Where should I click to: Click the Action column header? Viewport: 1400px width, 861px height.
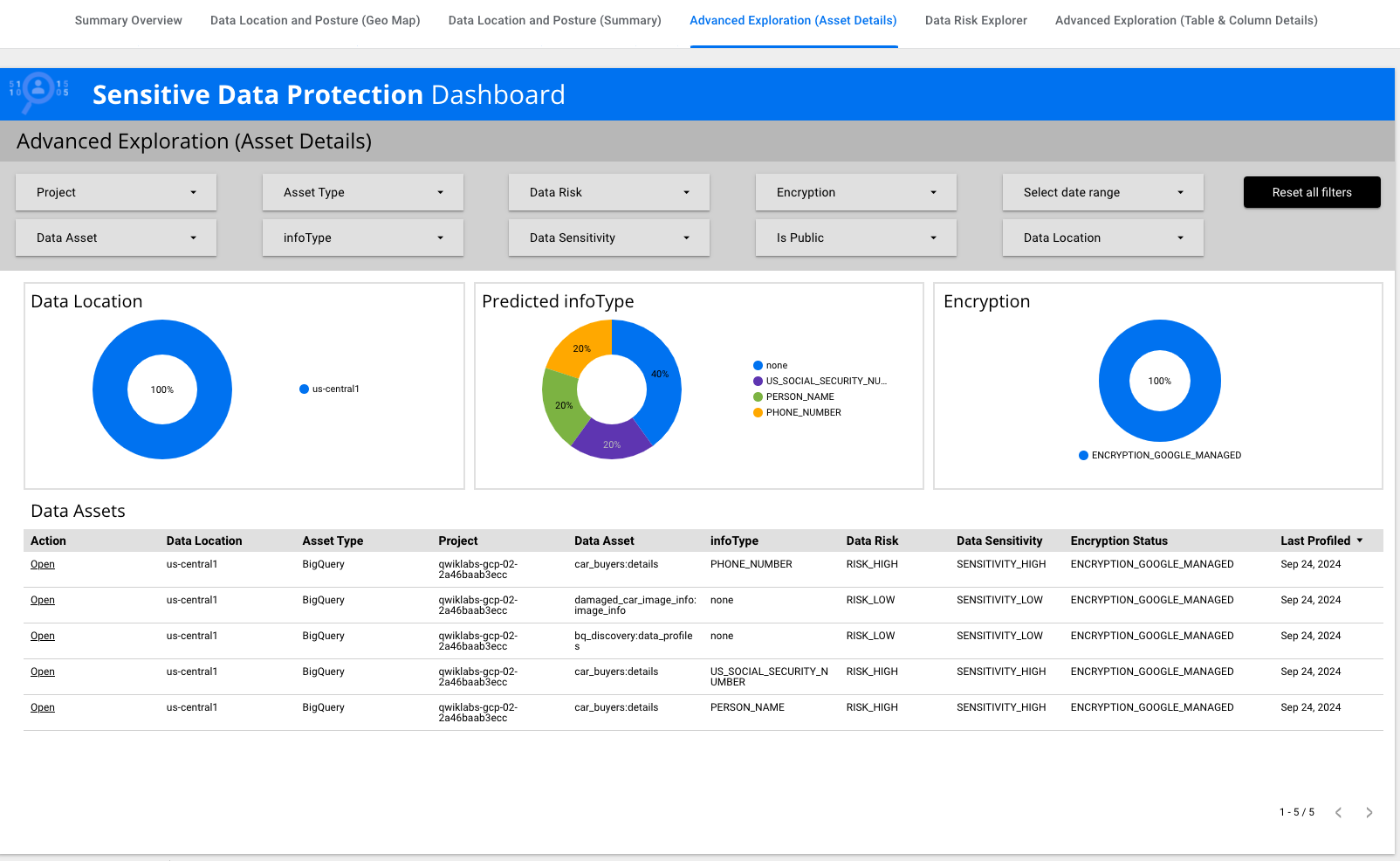(48, 541)
